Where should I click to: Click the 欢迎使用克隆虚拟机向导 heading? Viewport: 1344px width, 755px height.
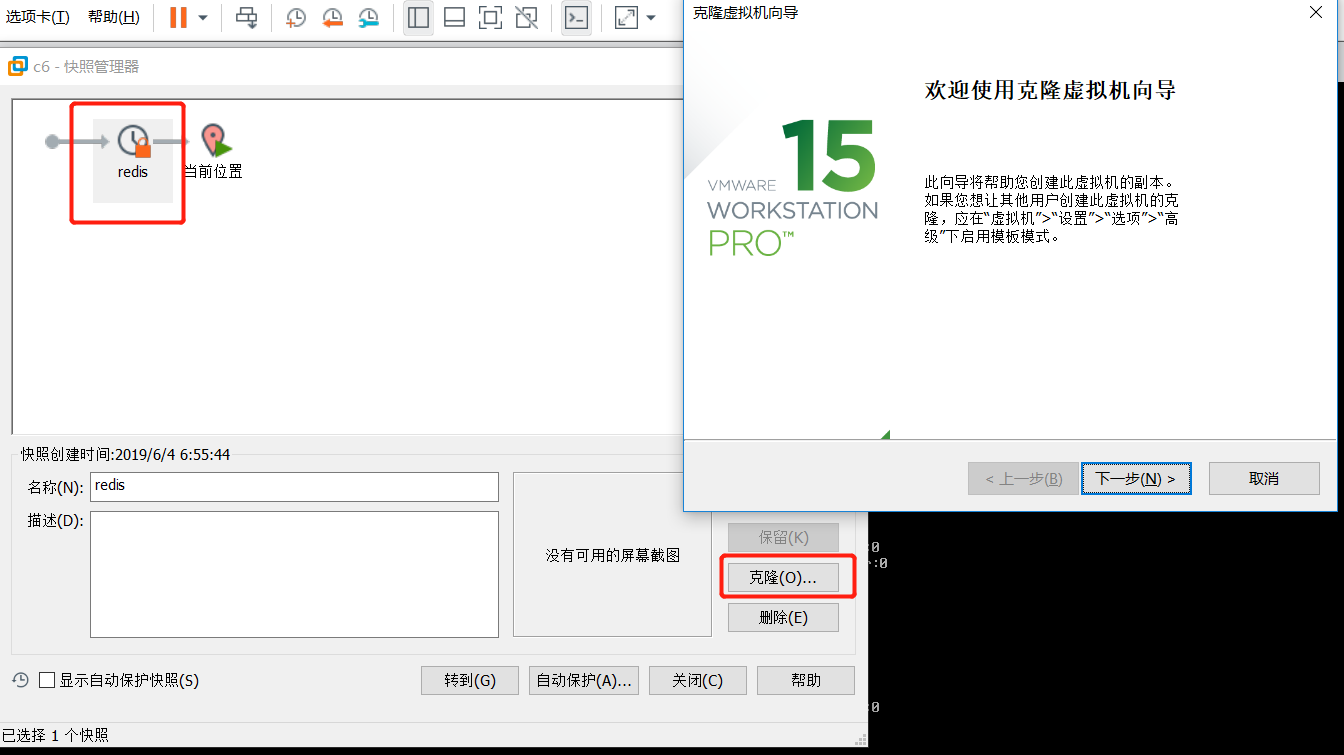coord(1050,90)
